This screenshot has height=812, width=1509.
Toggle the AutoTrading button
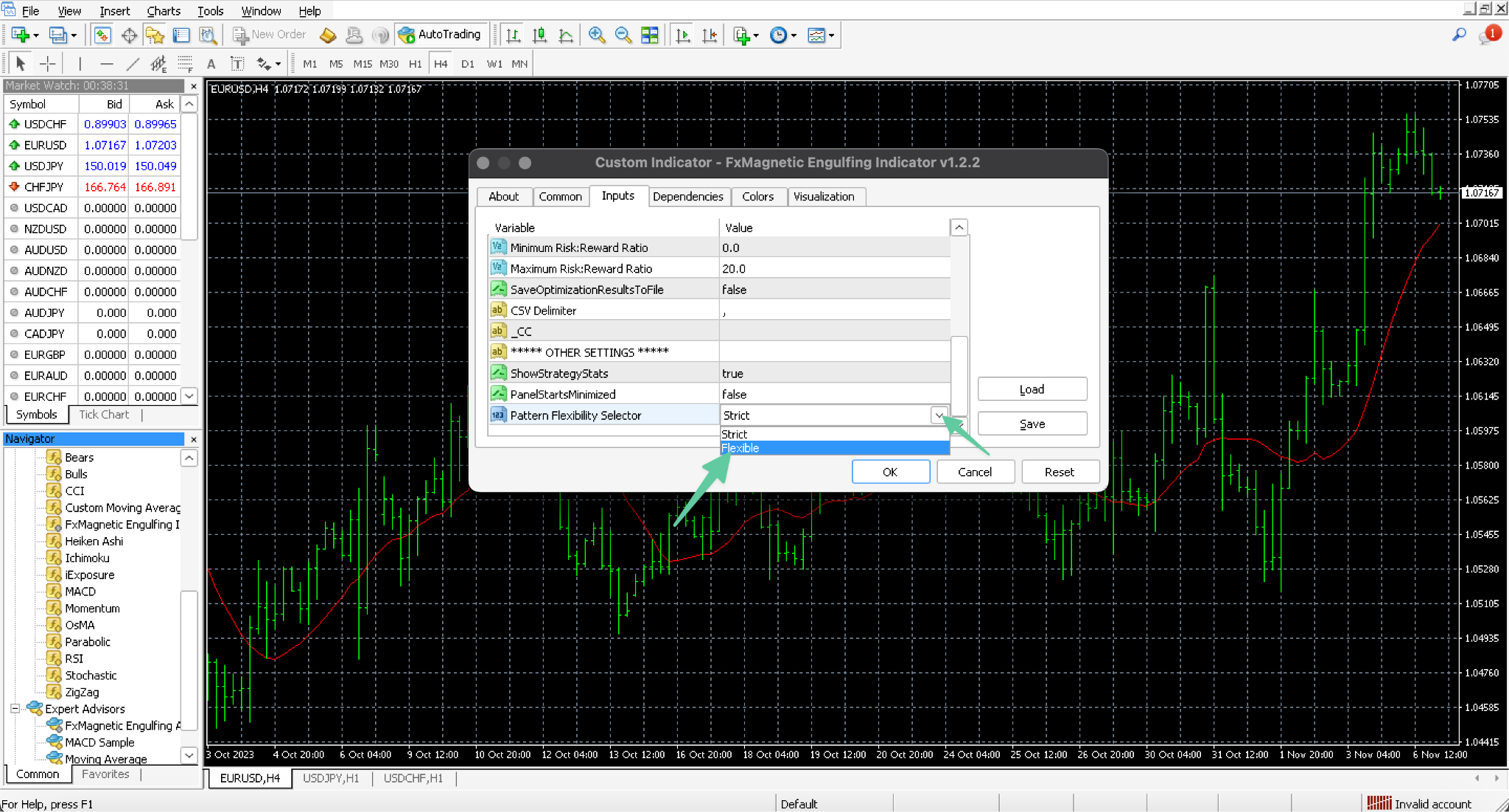pyautogui.click(x=441, y=35)
